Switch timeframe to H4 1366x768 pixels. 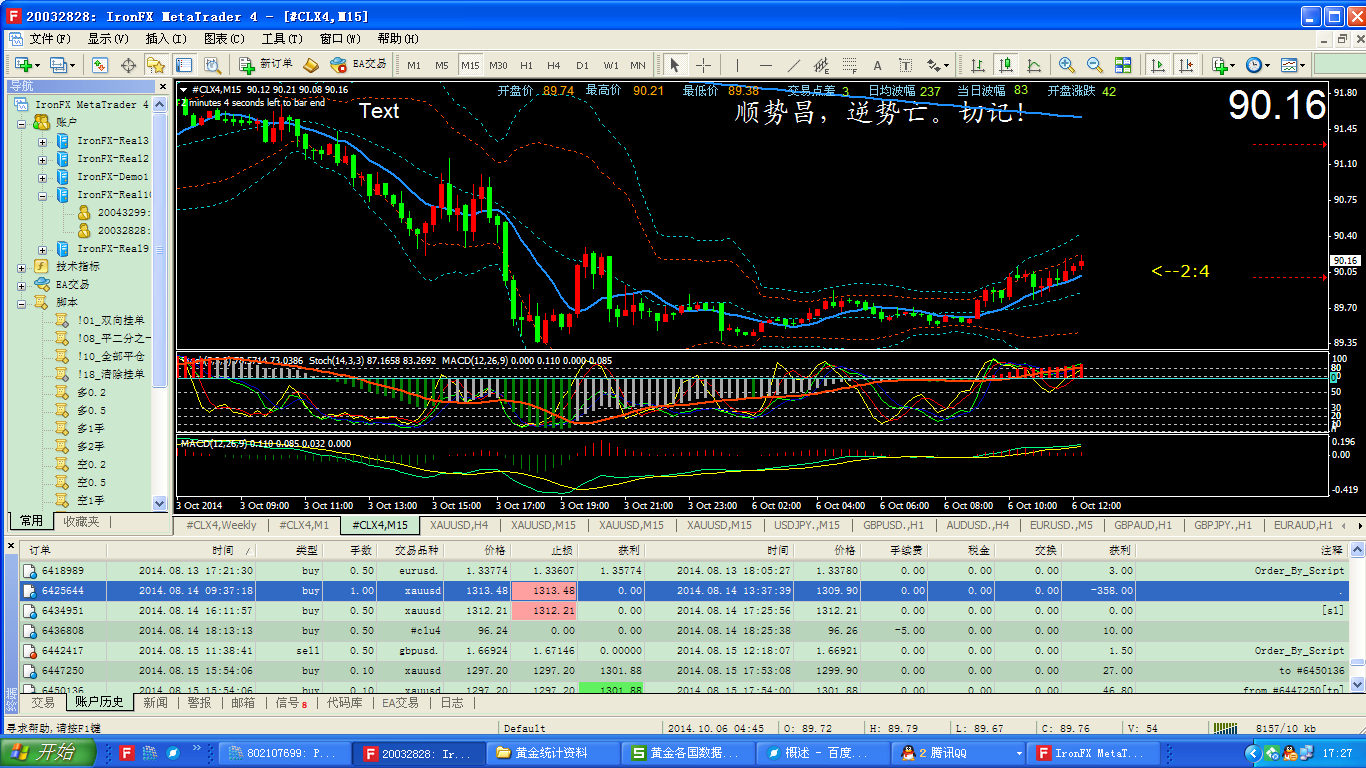coord(554,65)
